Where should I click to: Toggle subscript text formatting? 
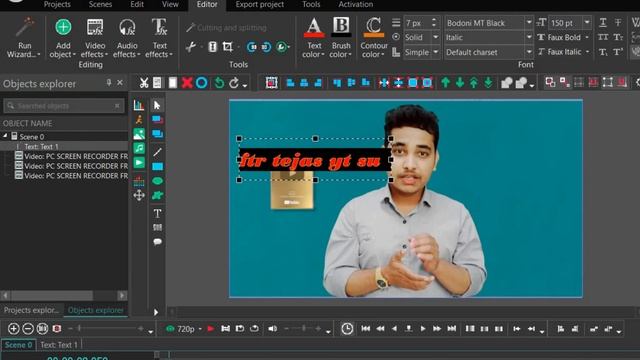(x=603, y=52)
